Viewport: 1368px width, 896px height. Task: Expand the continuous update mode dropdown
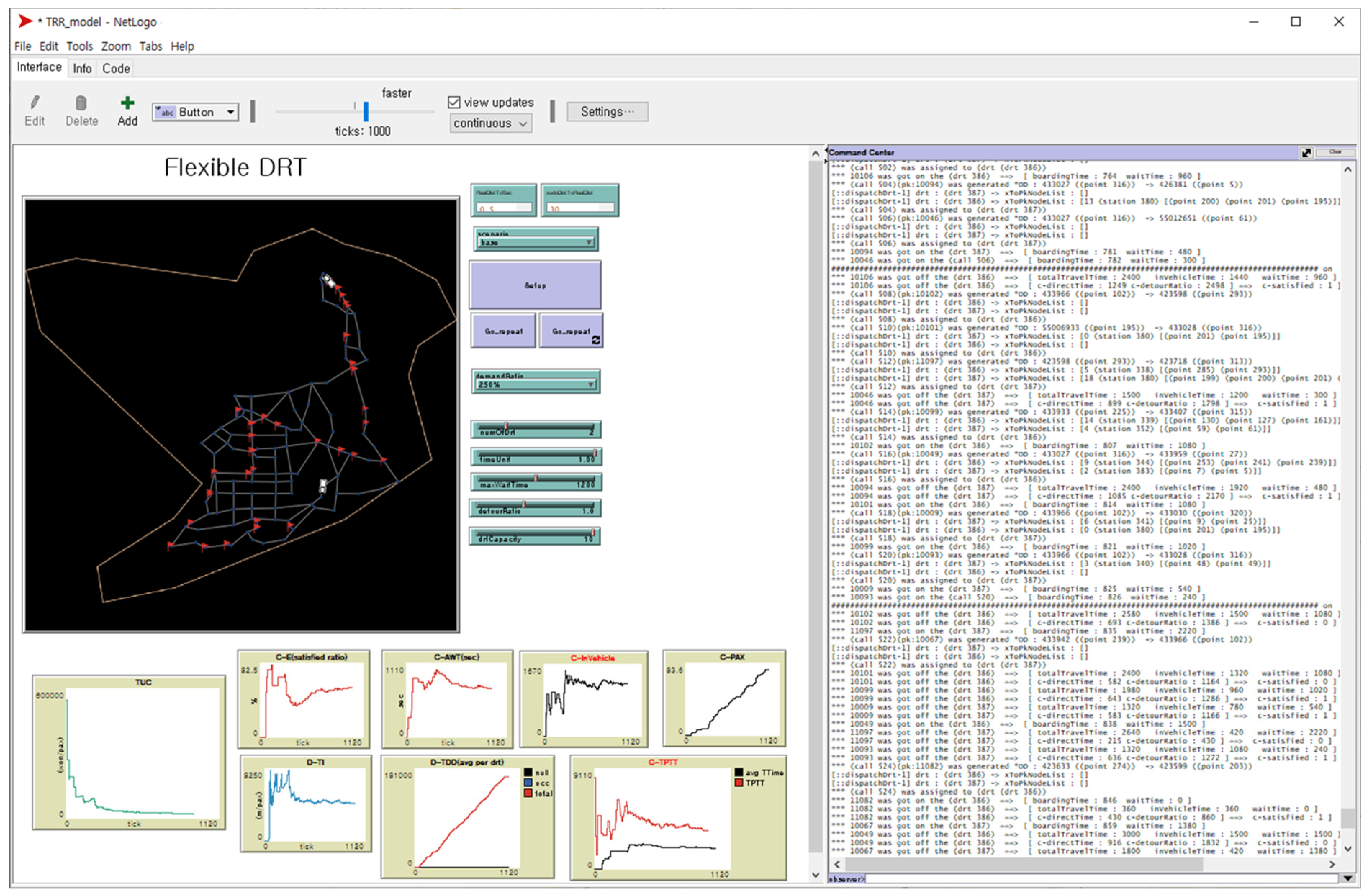click(490, 123)
